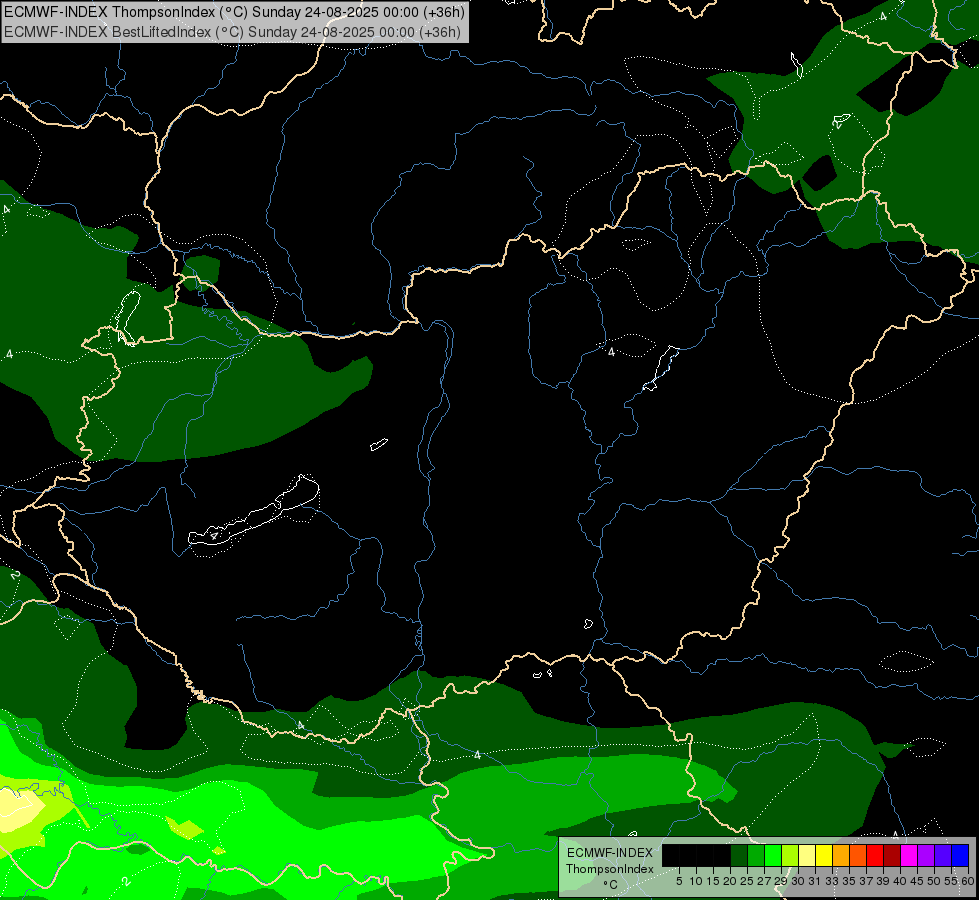Click the yellow-green 29–30 legend swatch

tap(790, 855)
